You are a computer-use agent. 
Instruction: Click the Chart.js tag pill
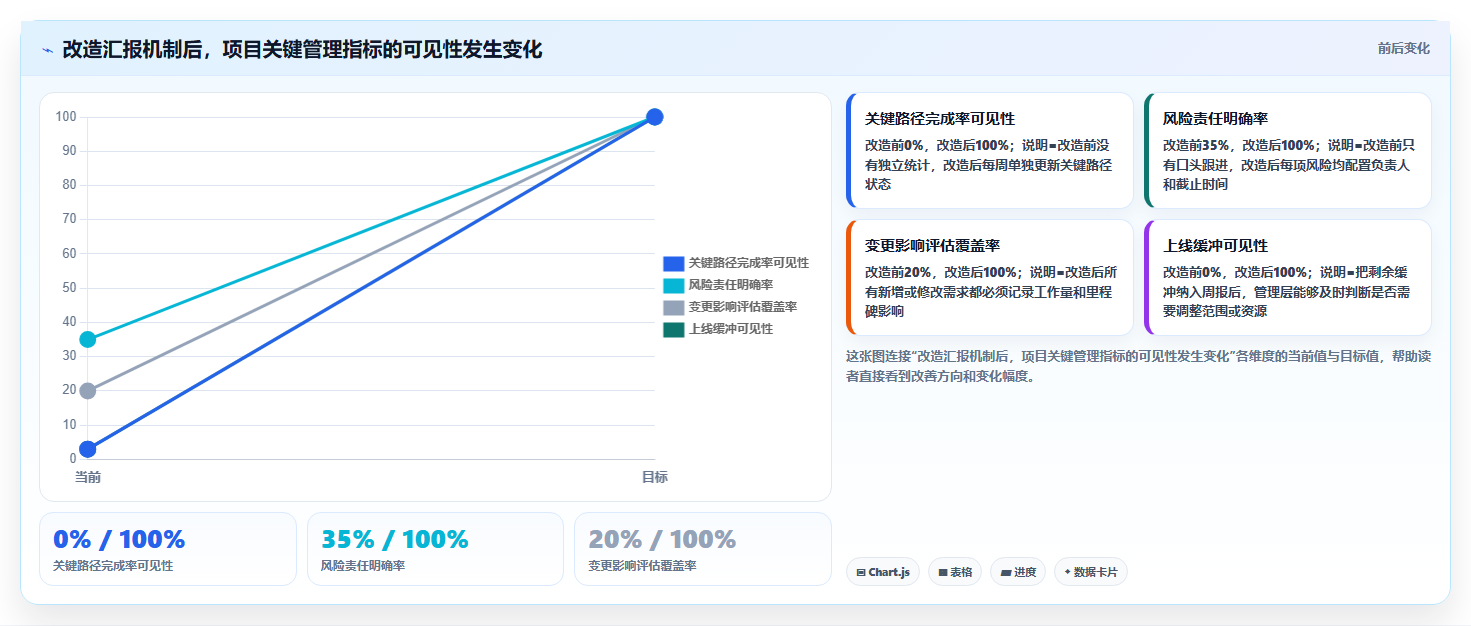882,572
